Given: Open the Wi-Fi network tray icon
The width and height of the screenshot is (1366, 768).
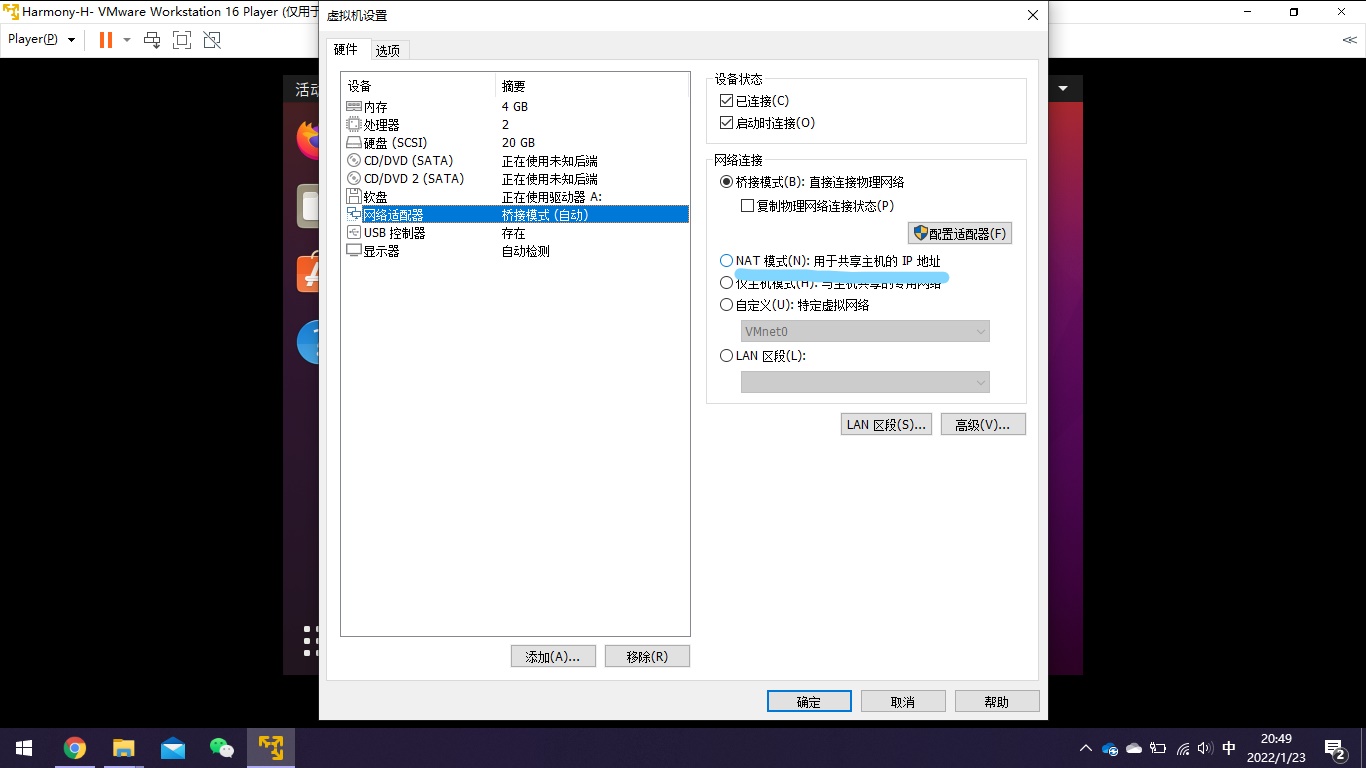Looking at the screenshot, I should (1183, 748).
